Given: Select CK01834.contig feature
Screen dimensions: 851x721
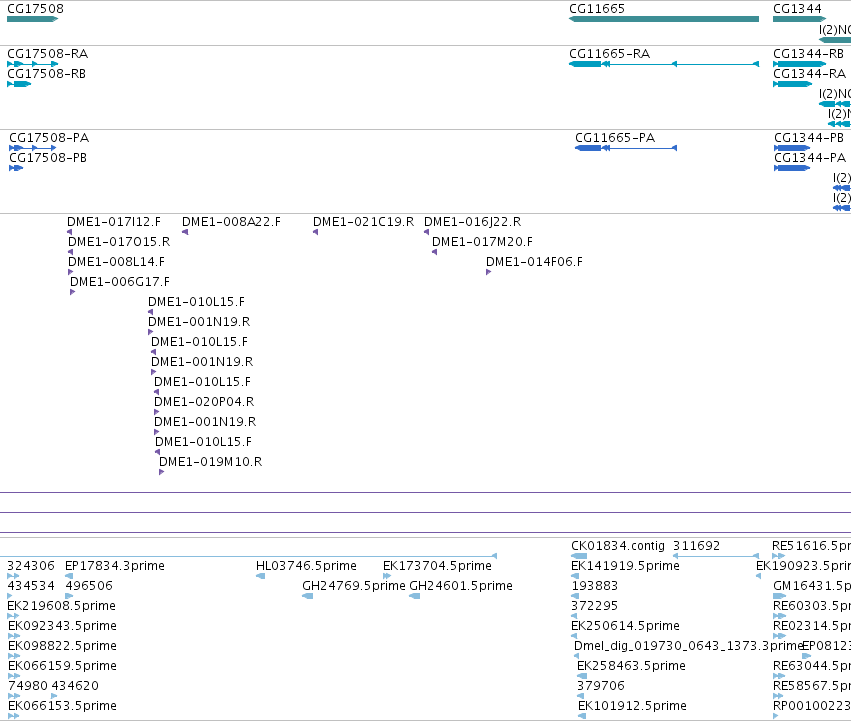Looking at the screenshot, I should (579, 556).
